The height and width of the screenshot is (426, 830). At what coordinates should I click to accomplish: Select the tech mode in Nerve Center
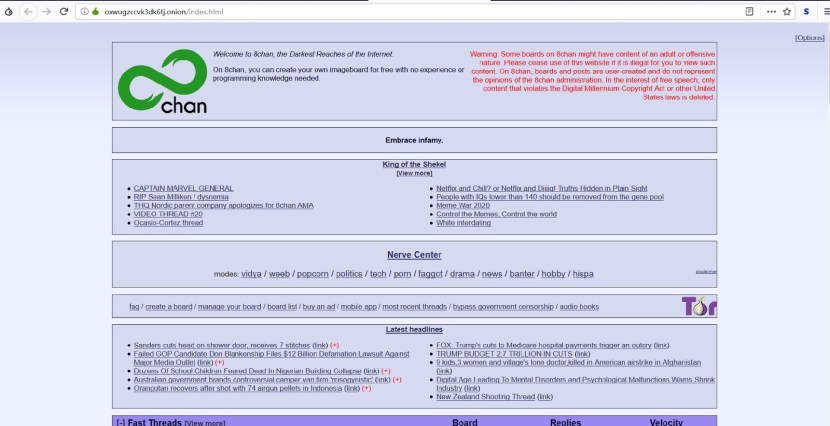pos(378,273)
